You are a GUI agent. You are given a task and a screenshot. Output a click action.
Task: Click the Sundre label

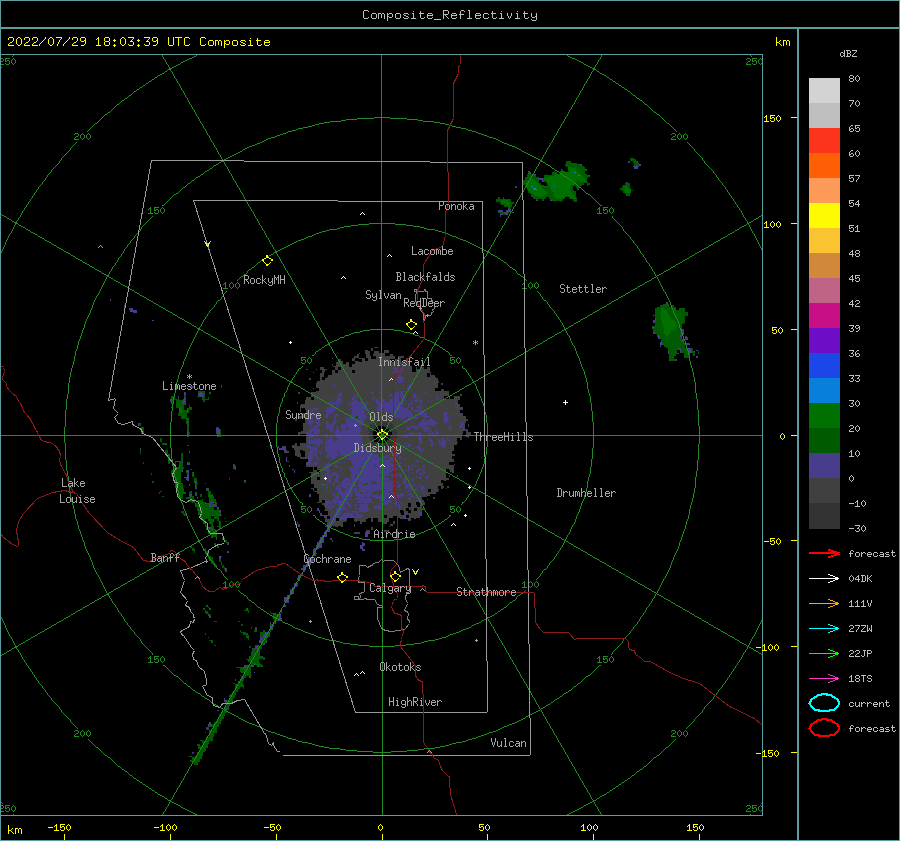point(303,414)
